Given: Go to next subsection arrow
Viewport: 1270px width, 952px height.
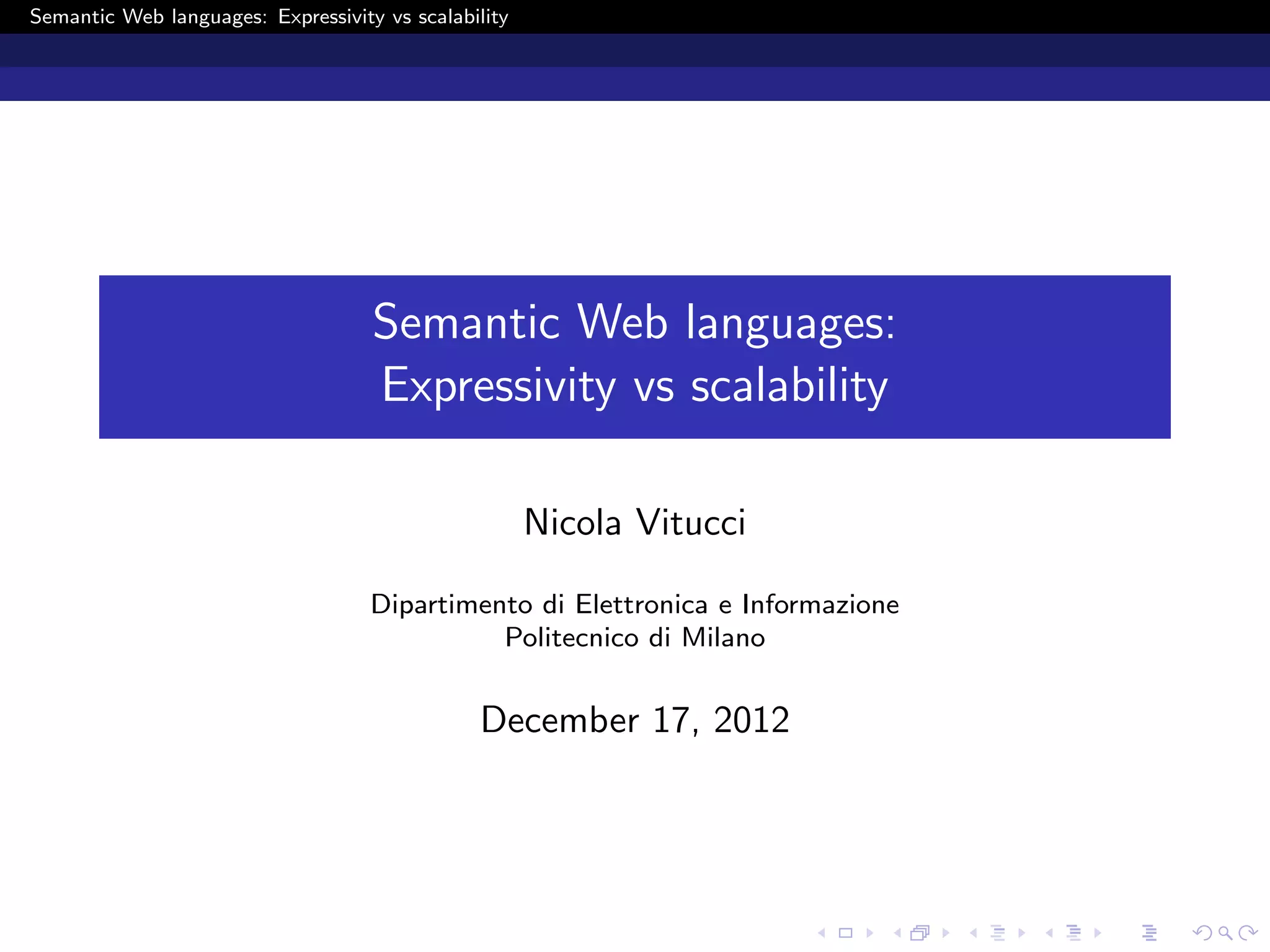Looking at the screenshot, I should tap(1021, 933).
